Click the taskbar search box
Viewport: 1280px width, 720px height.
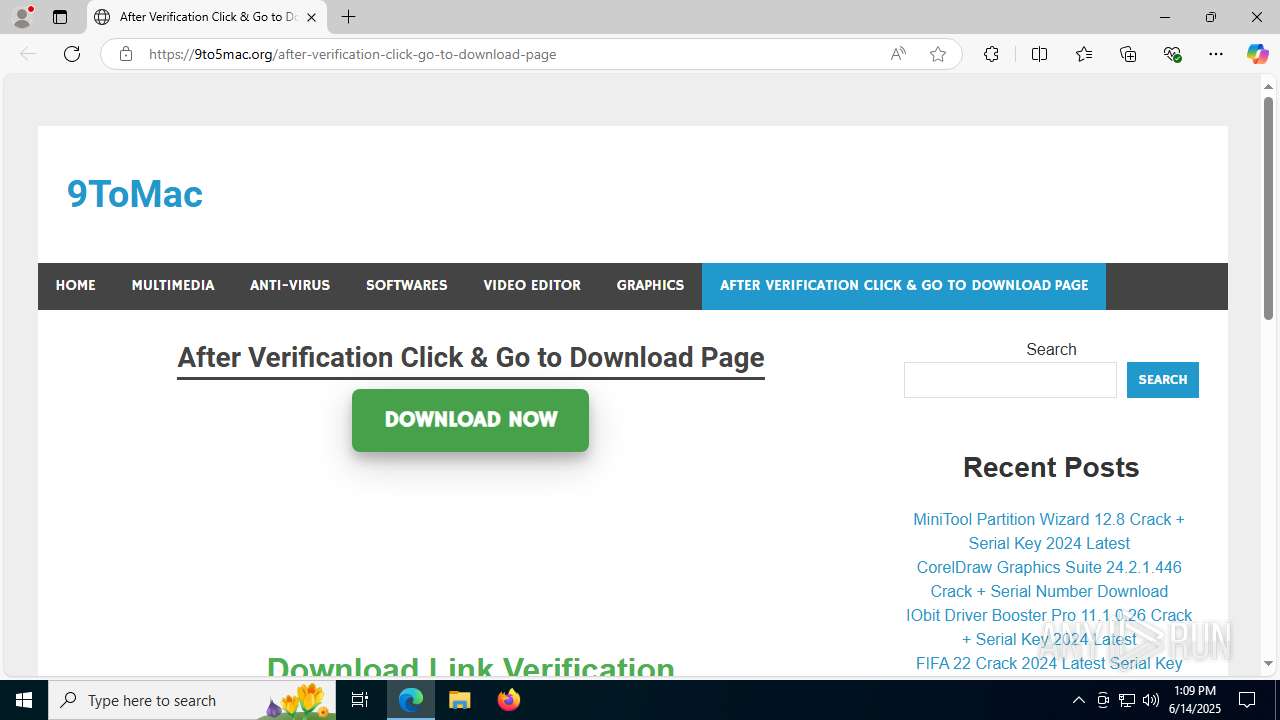coord(194,700)
